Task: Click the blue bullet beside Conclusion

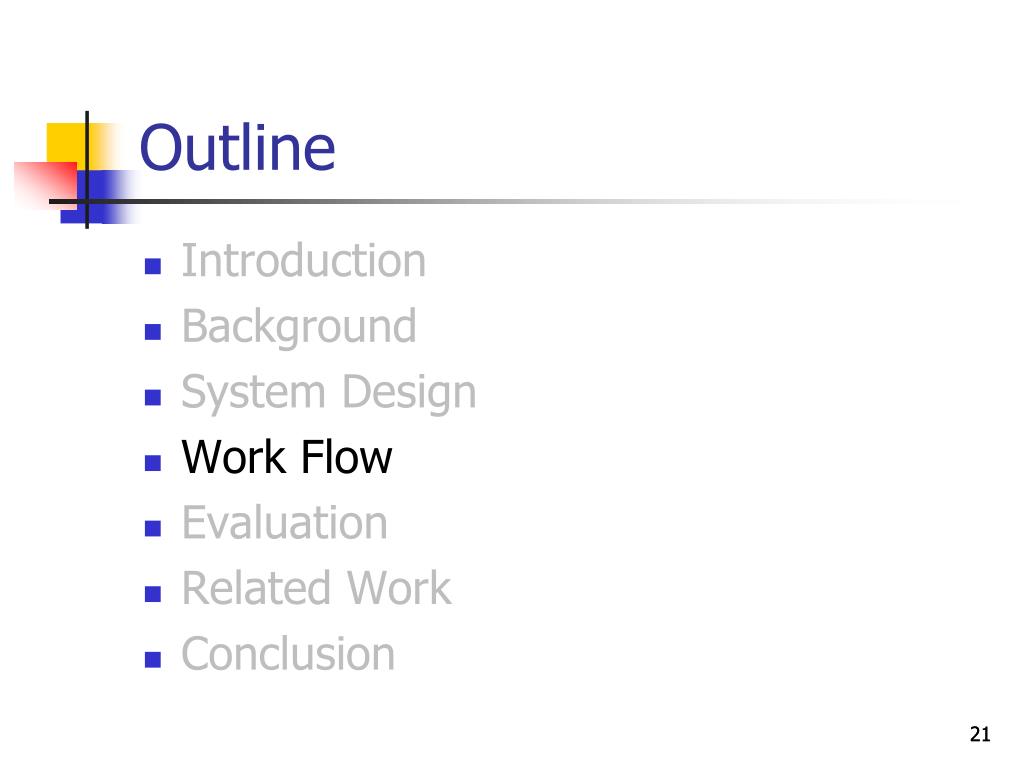Action: coord(153,659)
